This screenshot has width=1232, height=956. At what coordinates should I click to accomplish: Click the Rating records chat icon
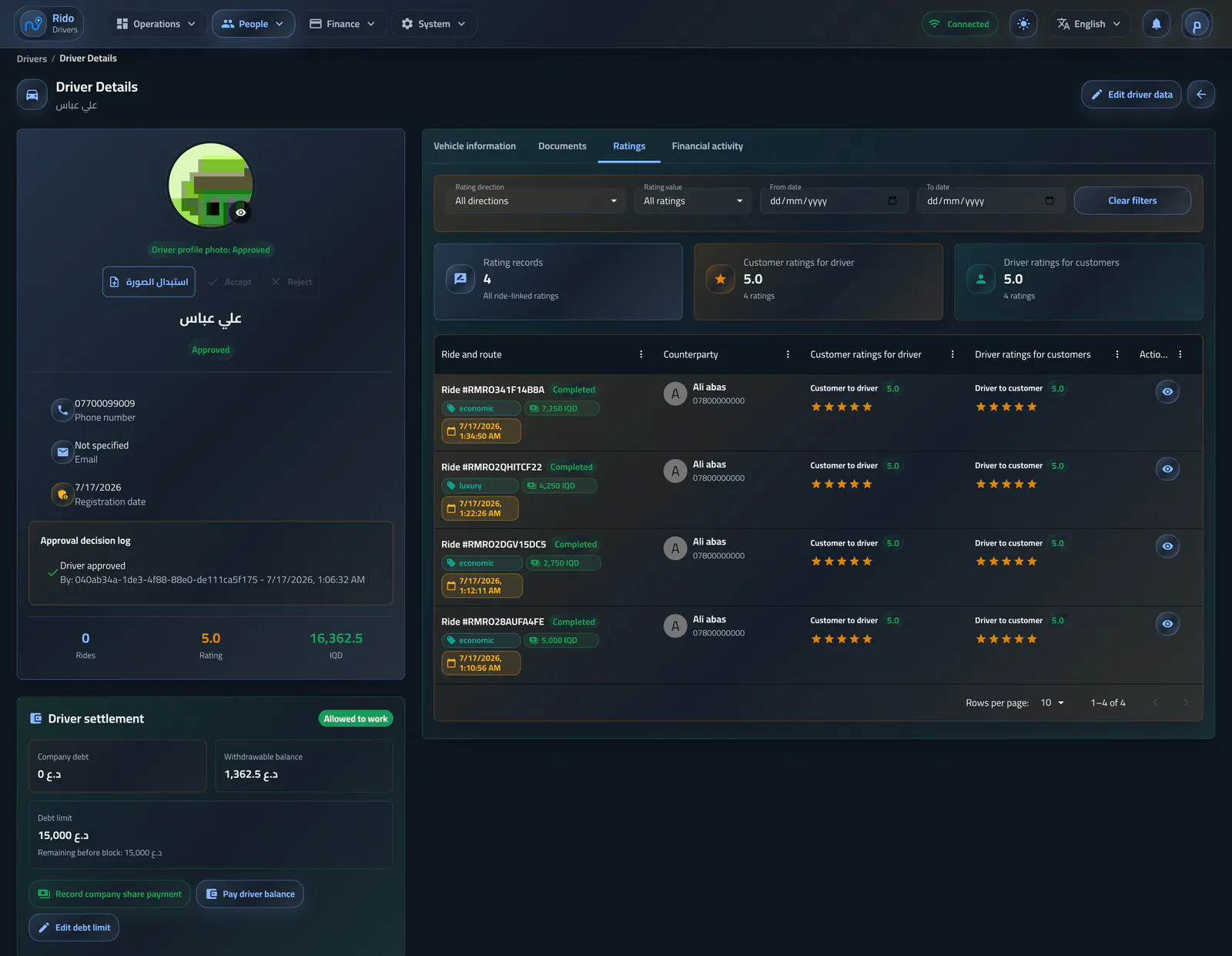click(460, 279)
